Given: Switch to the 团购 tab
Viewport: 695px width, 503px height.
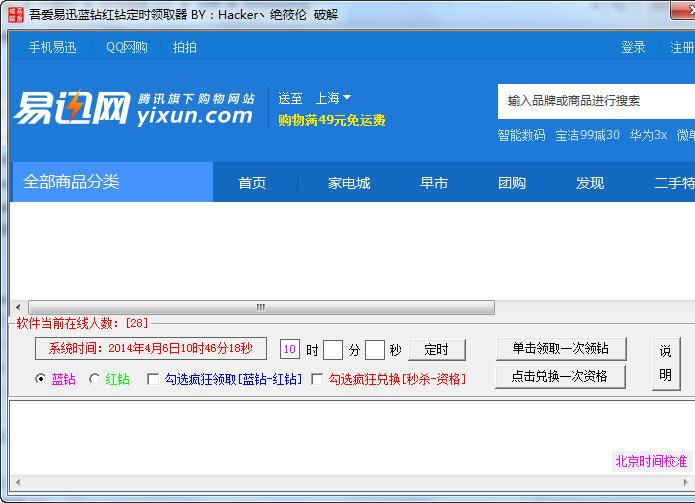Looking at the screenshot, I should click(x=512, y=183).
